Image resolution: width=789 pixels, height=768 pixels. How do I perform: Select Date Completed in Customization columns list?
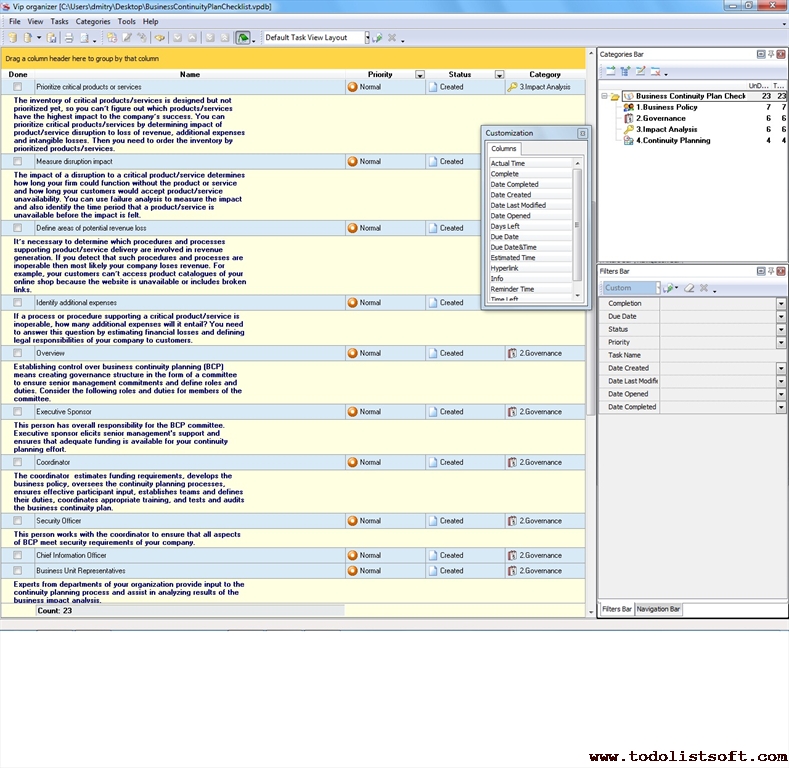(515, 184)
